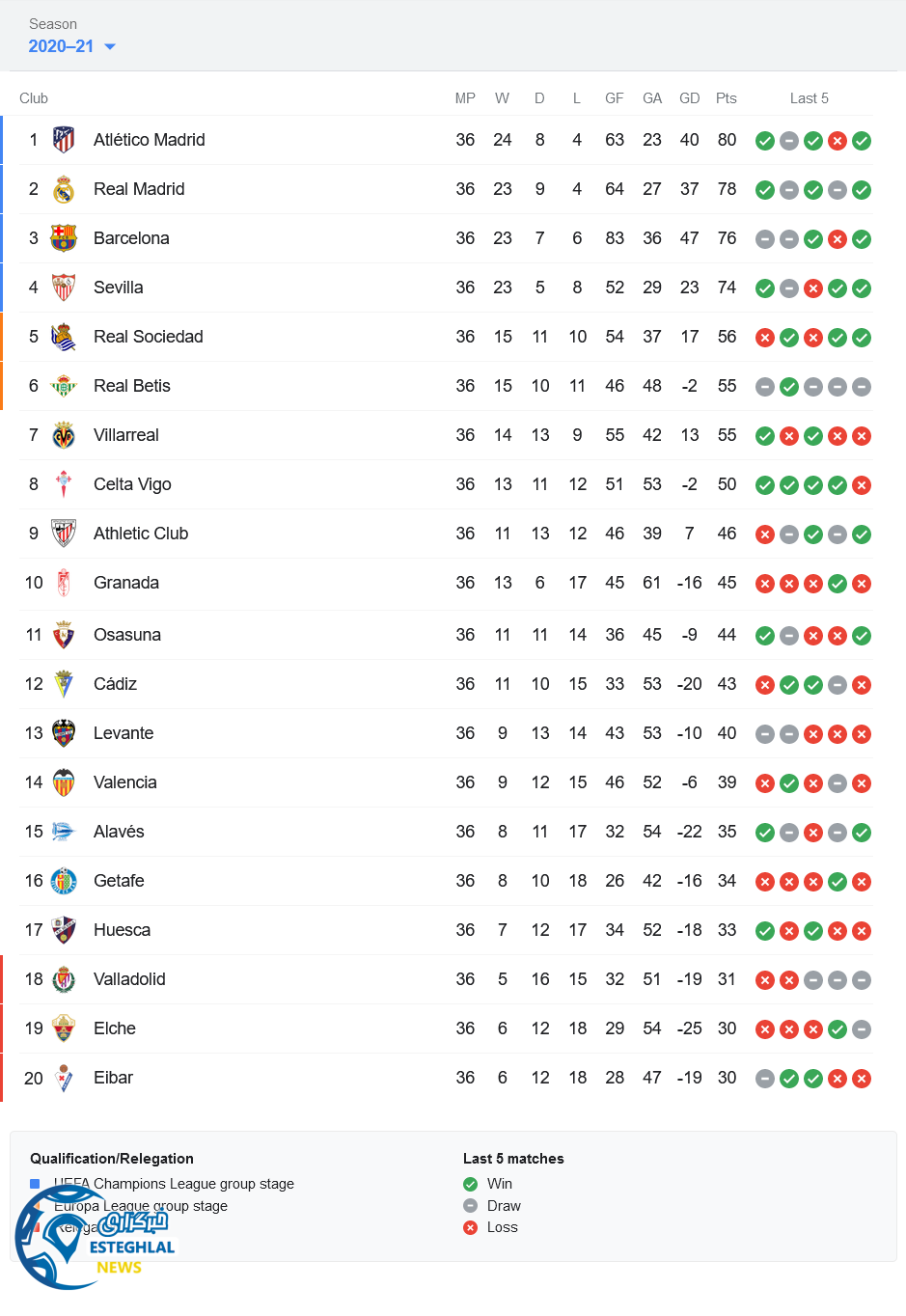Open the Athletic Club team link

[x=141, y=534]
